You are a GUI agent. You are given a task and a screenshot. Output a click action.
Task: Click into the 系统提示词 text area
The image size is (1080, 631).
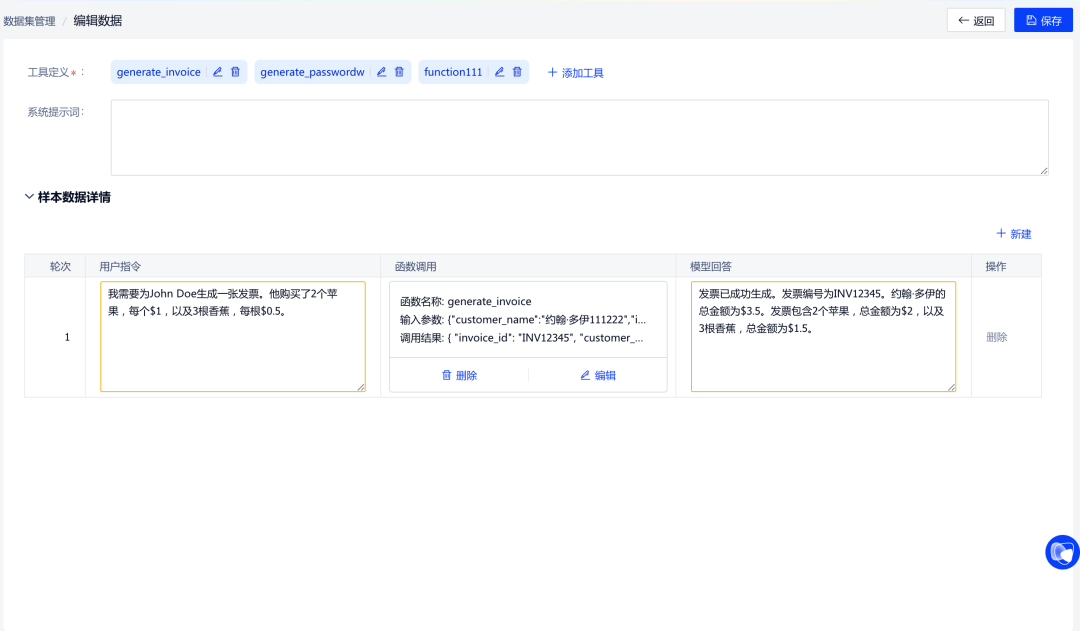(x=579, y=137)
